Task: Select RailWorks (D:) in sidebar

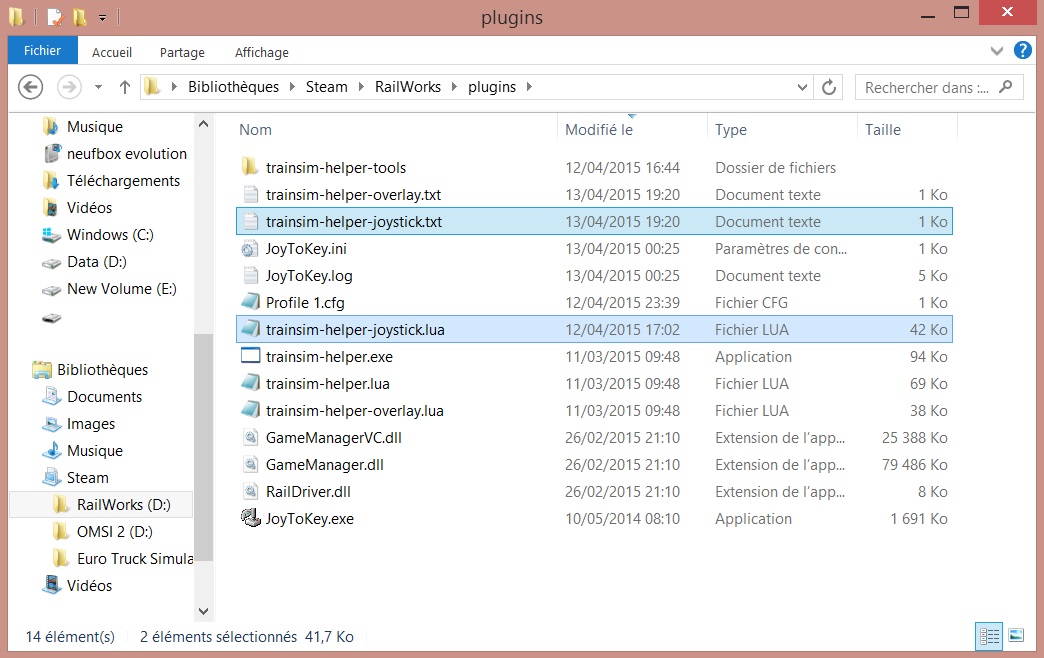Action: 123,505
